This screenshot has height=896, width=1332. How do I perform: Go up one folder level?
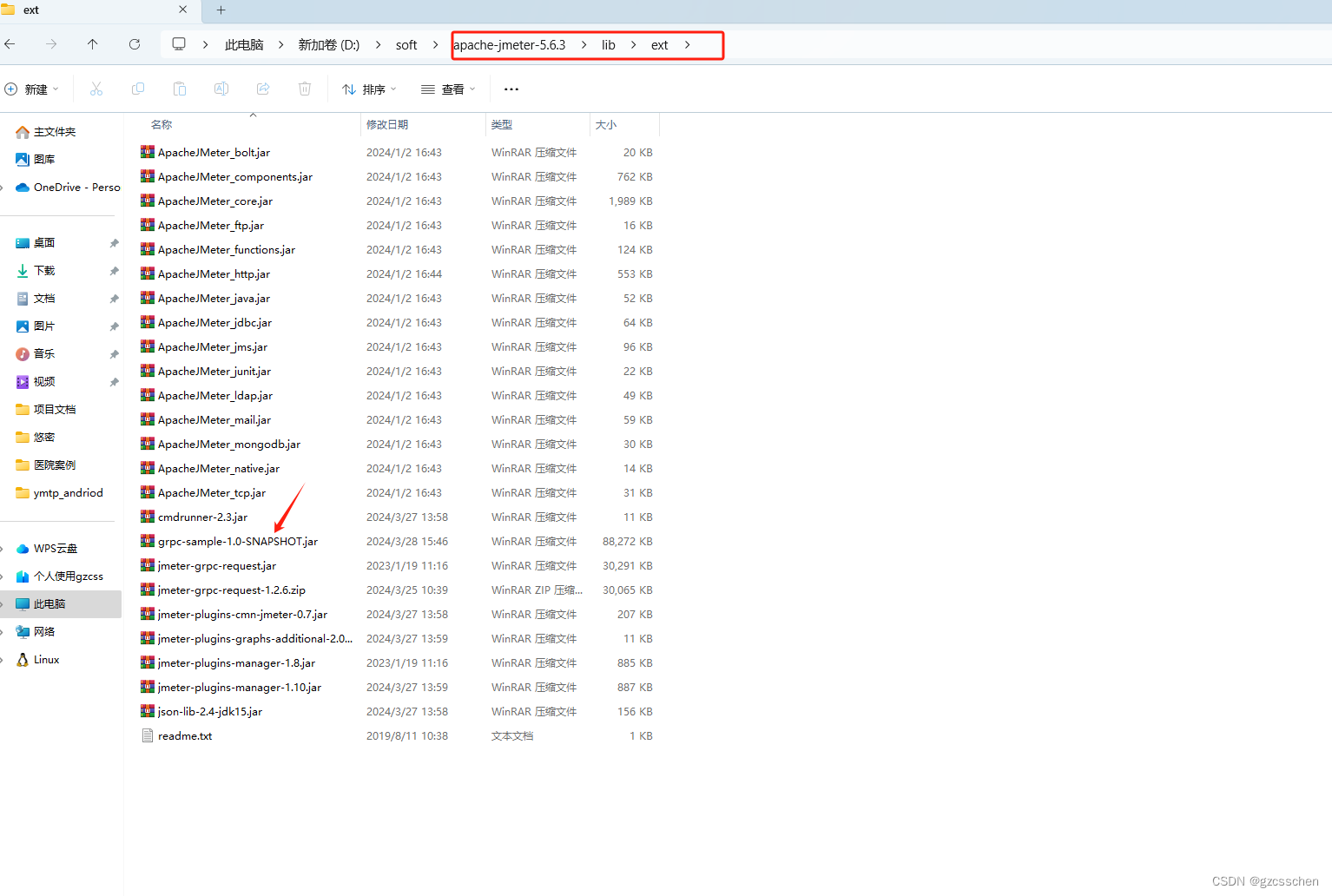[x=93, y=44]
